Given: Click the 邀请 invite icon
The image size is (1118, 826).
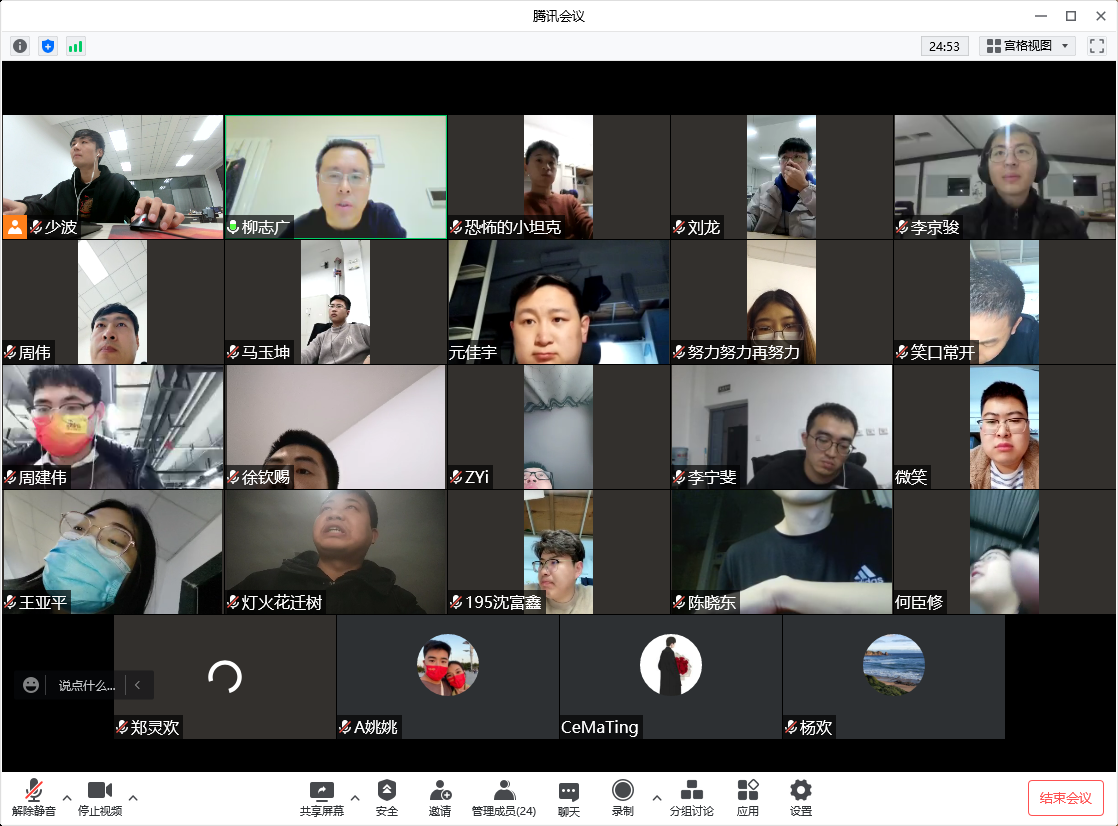Looking at the screenshot, I should tap(440, 799).
